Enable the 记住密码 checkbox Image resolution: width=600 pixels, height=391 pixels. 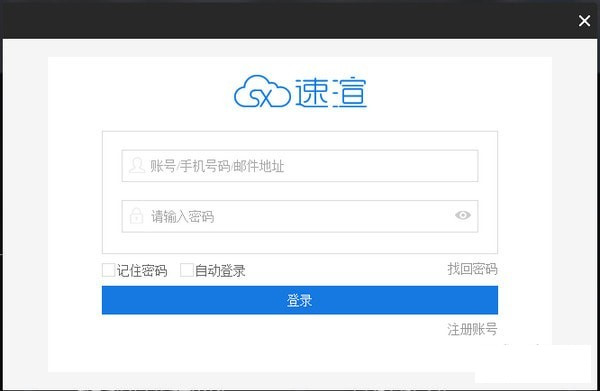click(x=108, y=270)
